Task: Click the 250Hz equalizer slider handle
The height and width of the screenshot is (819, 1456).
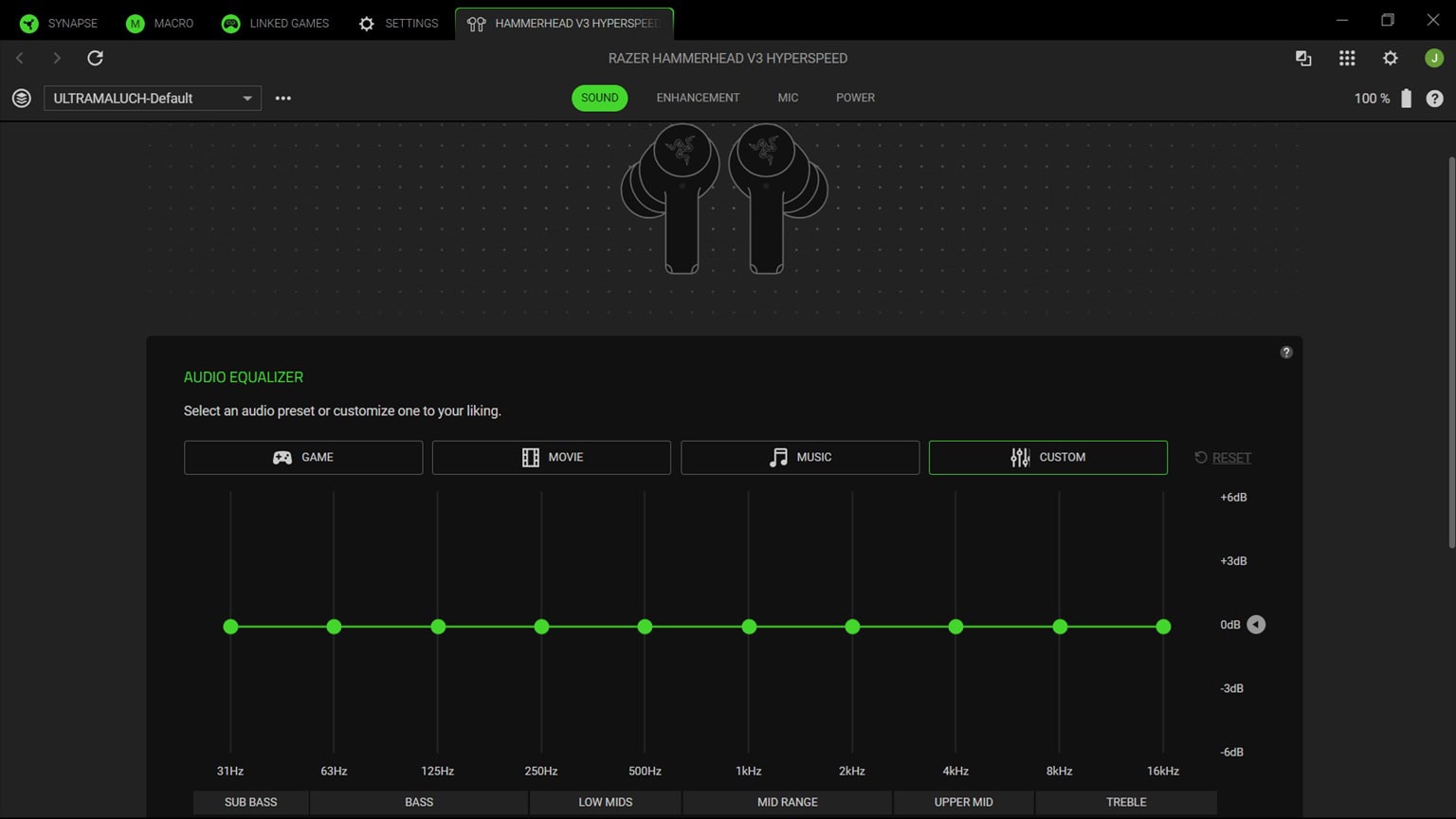Action: tap(541, 627)
